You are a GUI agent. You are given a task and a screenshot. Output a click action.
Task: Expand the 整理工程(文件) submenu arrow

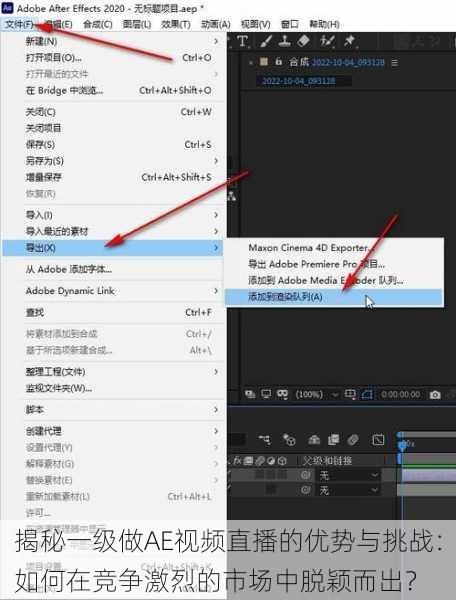[x=216, y=372]
